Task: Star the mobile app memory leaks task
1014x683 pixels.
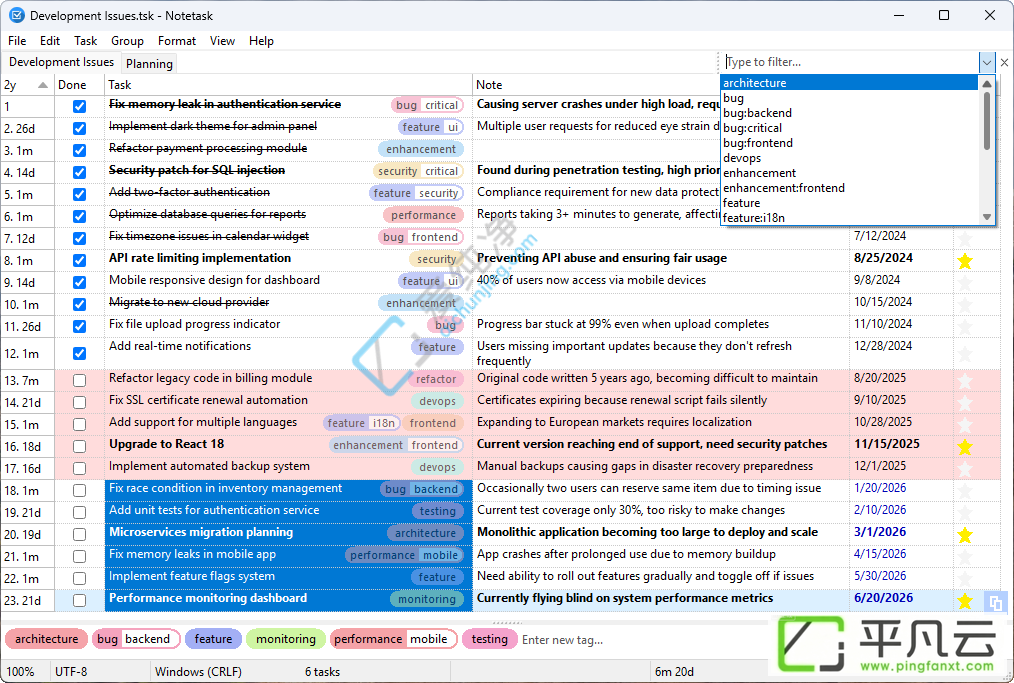Action: (x=965, y=557)
